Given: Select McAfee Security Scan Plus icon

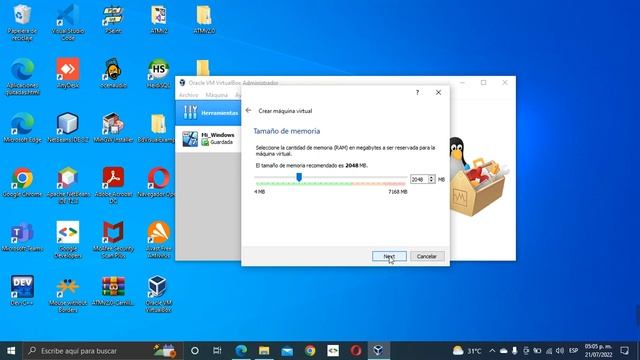Looking at the screenshot, I should click(x=113, y=240).
